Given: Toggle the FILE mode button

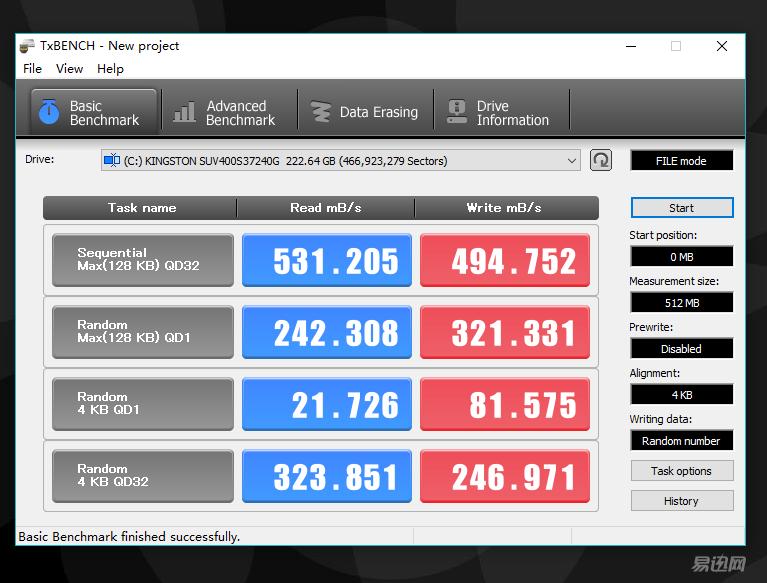Looking at the screenshot, I should [x=681, y=160].
